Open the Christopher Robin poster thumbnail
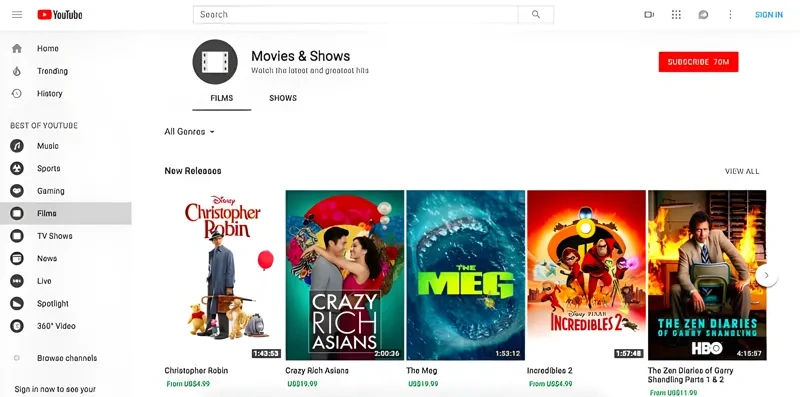The image size is (800, 397). [223, 275]
